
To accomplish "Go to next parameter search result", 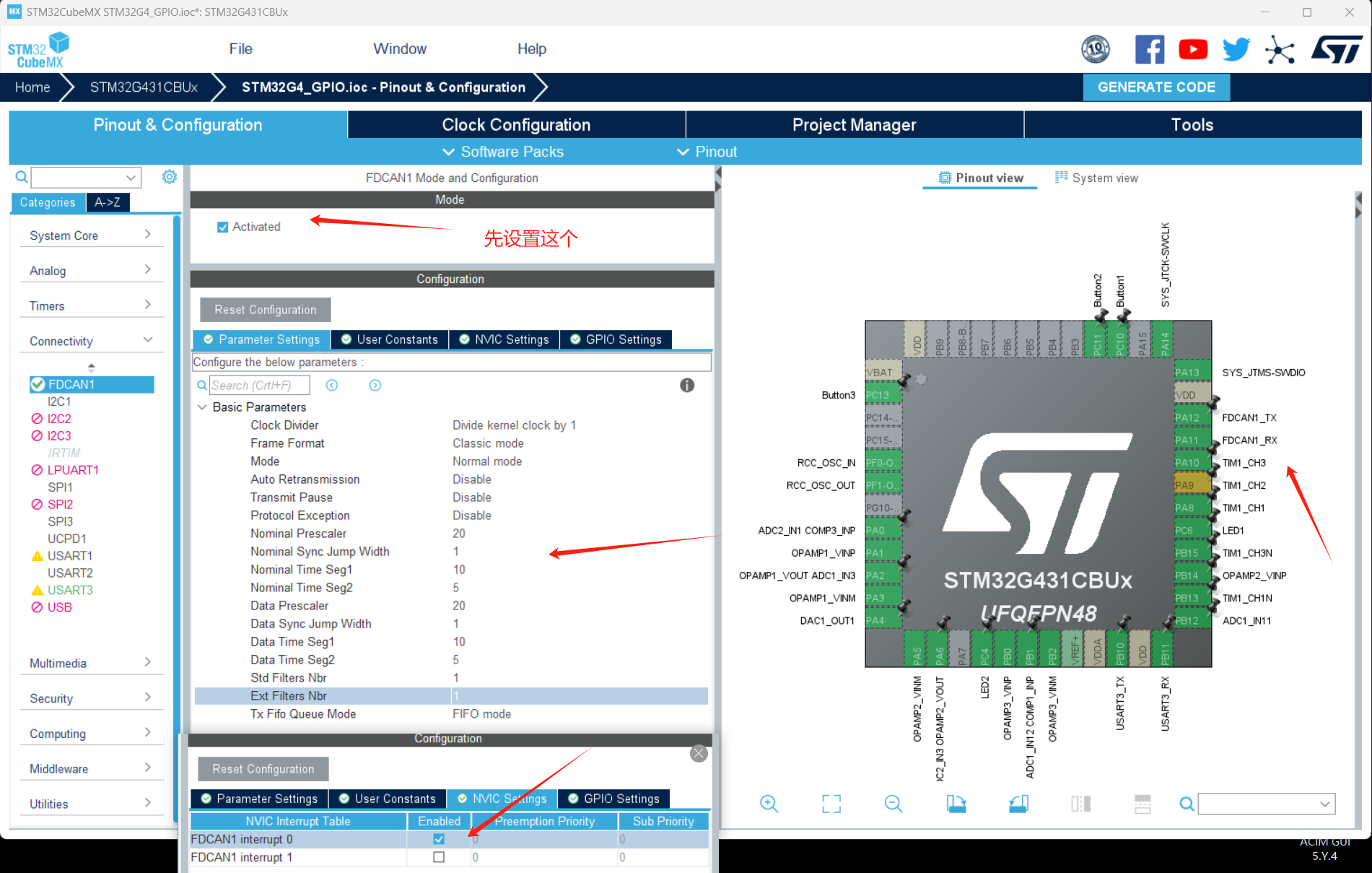I will 375,386.
